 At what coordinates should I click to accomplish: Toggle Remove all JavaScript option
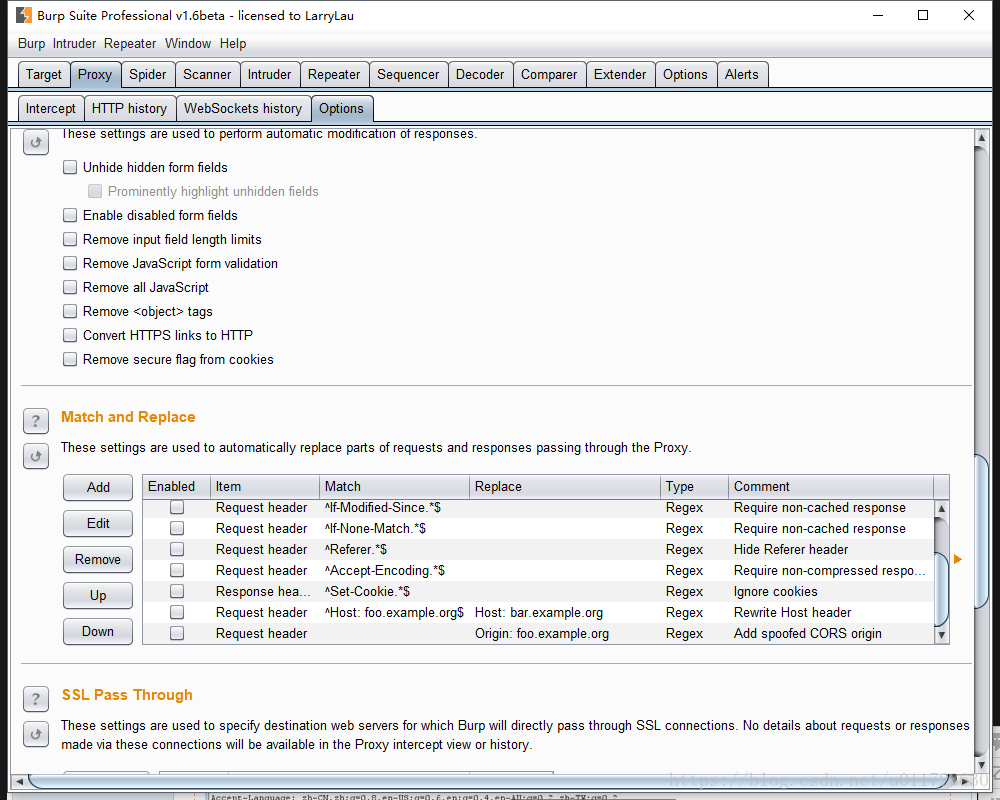tap(70, 287)
